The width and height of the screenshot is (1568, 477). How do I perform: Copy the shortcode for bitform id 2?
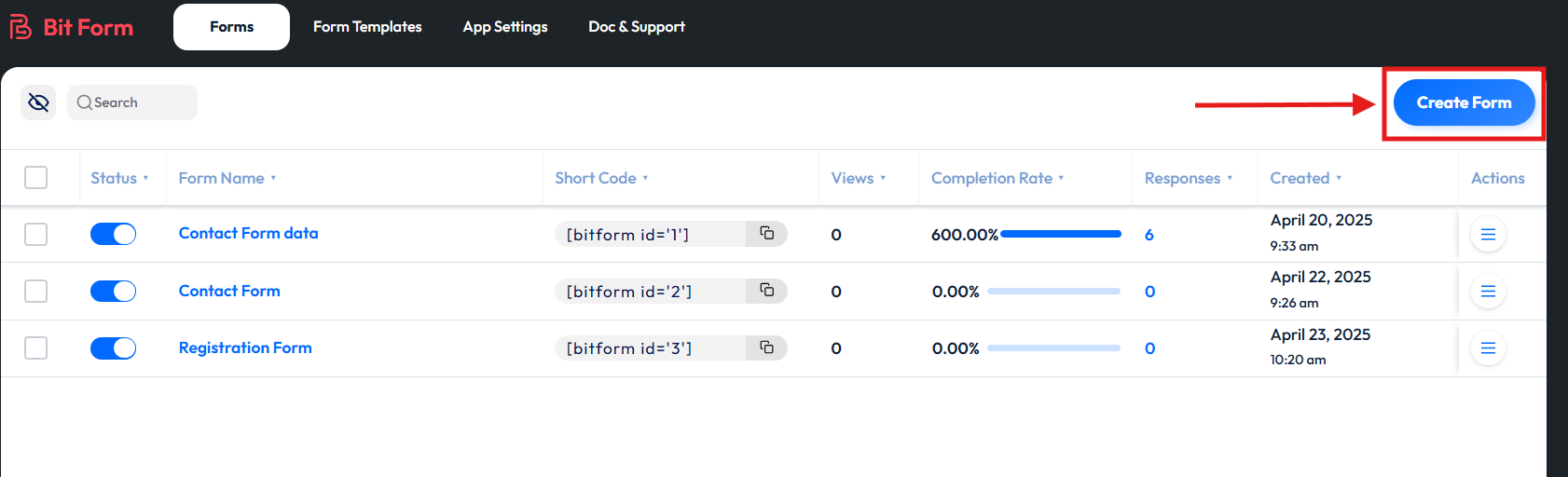point(766,291)
